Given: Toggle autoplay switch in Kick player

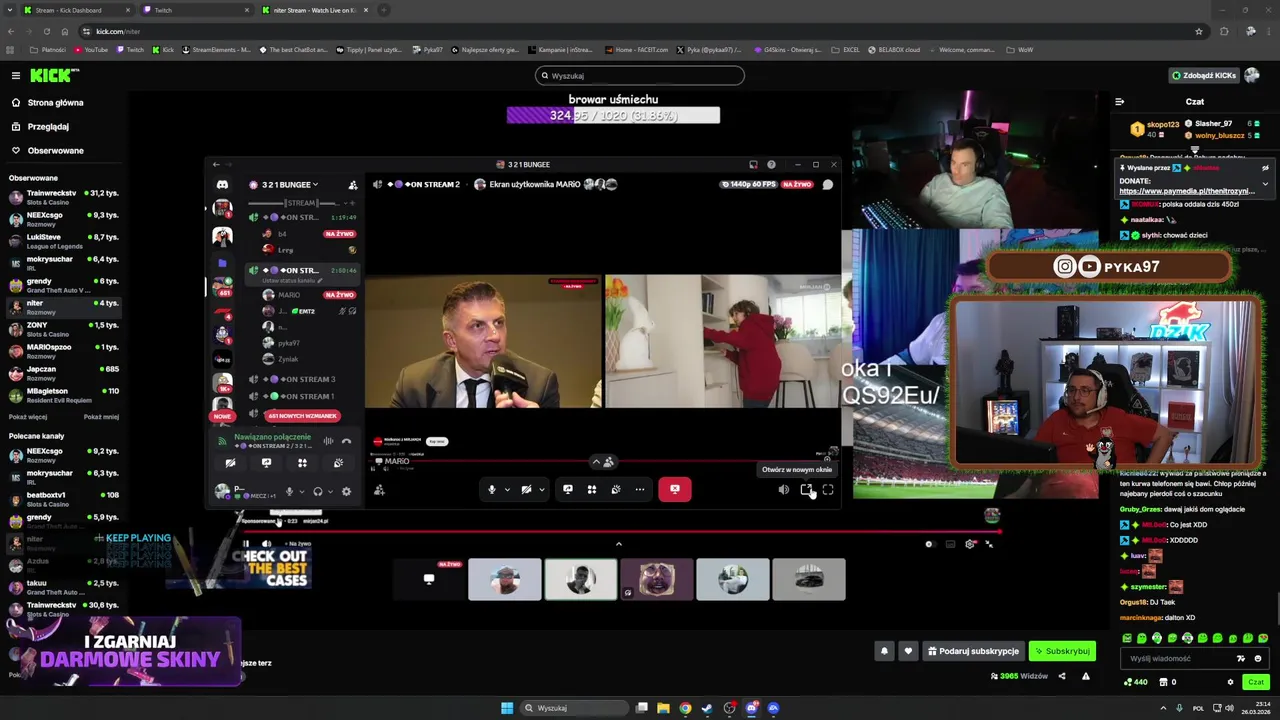Looking at the screenshot, I should click(929, 544).
